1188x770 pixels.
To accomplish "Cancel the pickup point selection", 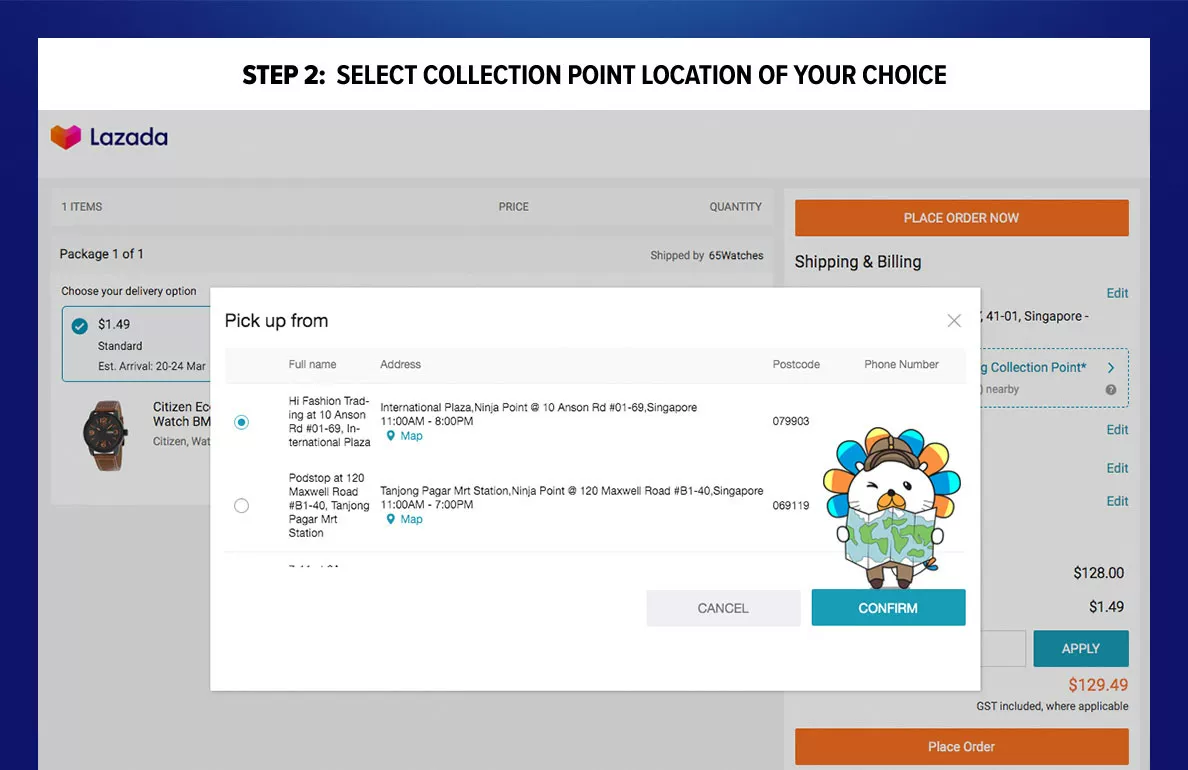I will pos(722,608).
